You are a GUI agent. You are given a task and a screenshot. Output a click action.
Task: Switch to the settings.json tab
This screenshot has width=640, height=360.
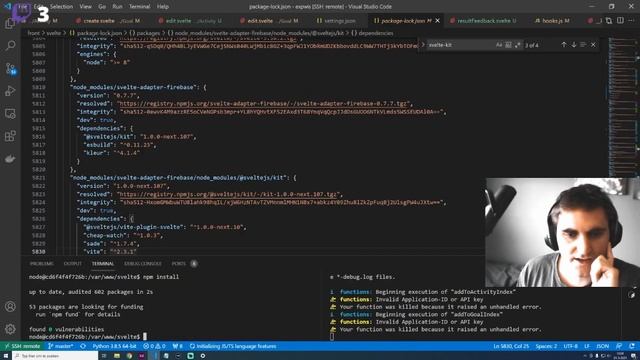[336, 20]
